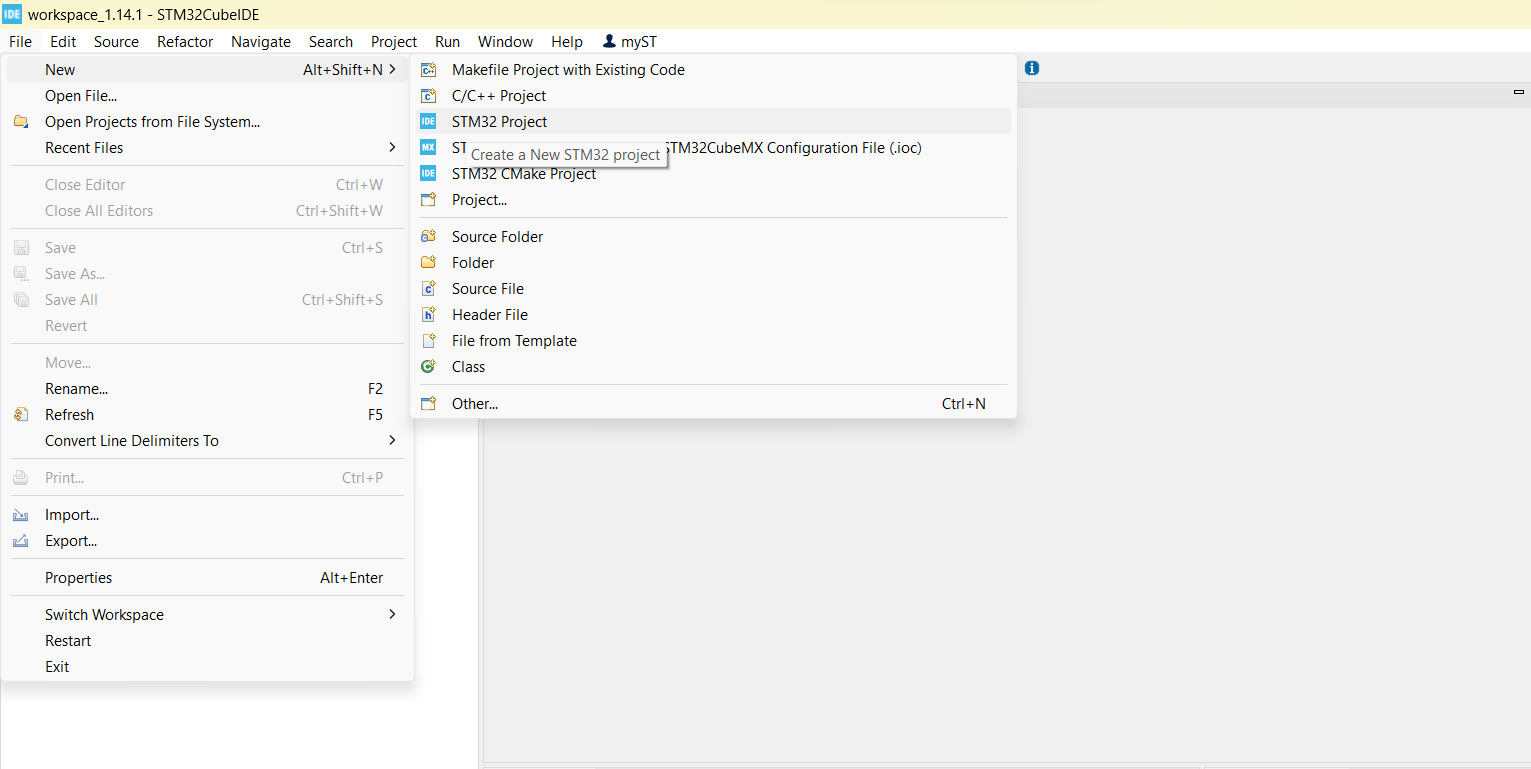
Task: Open Properties from File menu
Action: pos(207,578)
